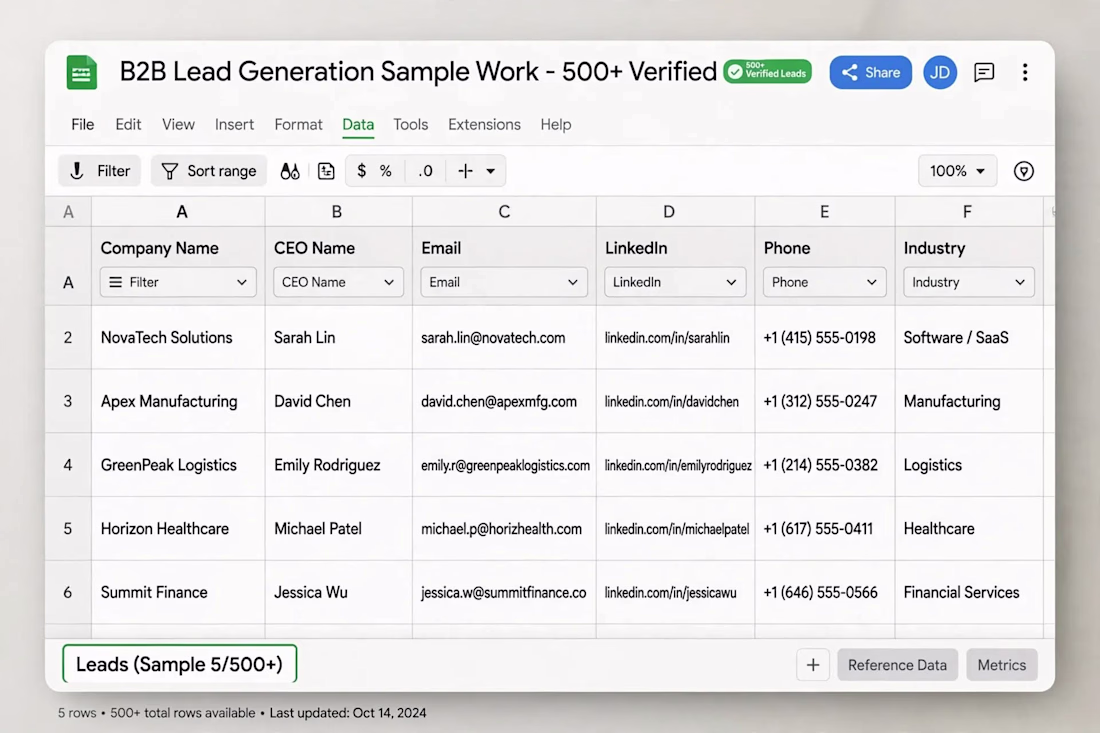This screenshot has width=1100, height=733.
Task: Select the Financial Services cell
Action: coord(970,593)
